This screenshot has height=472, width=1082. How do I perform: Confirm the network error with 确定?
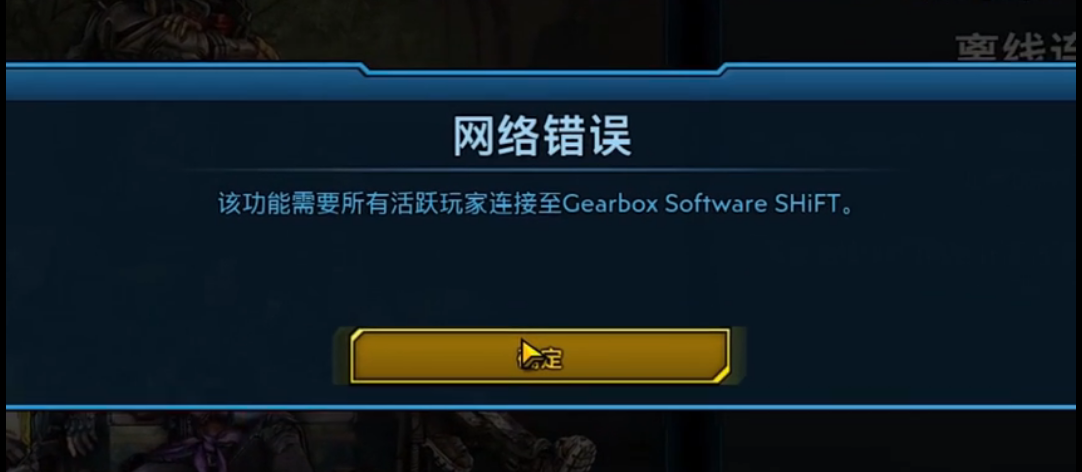(540, 356)
